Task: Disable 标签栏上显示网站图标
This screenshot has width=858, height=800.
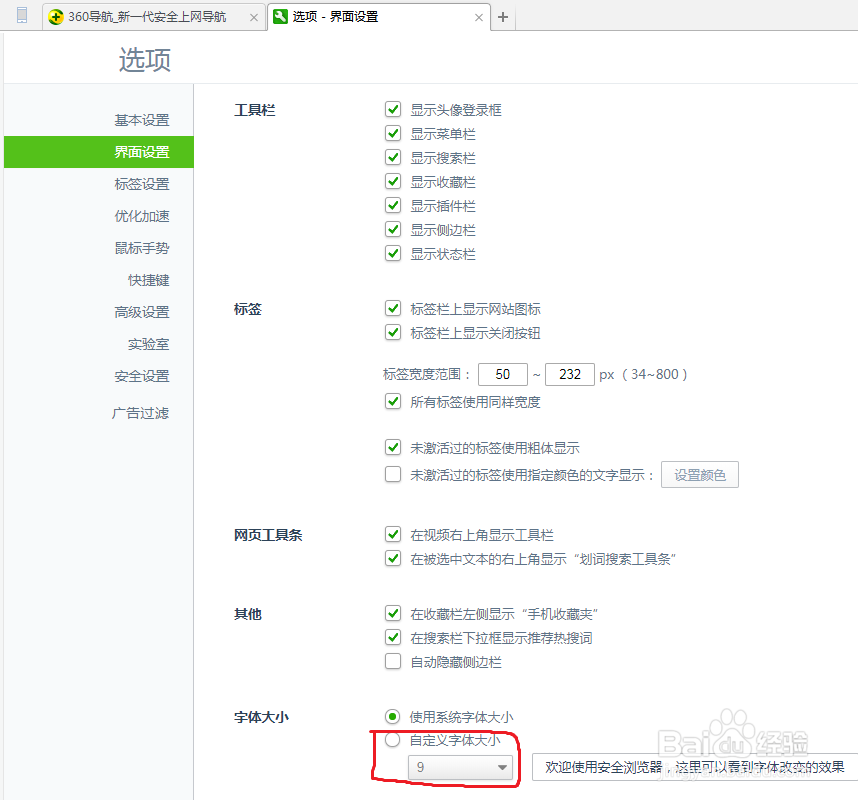Action: 393,308
